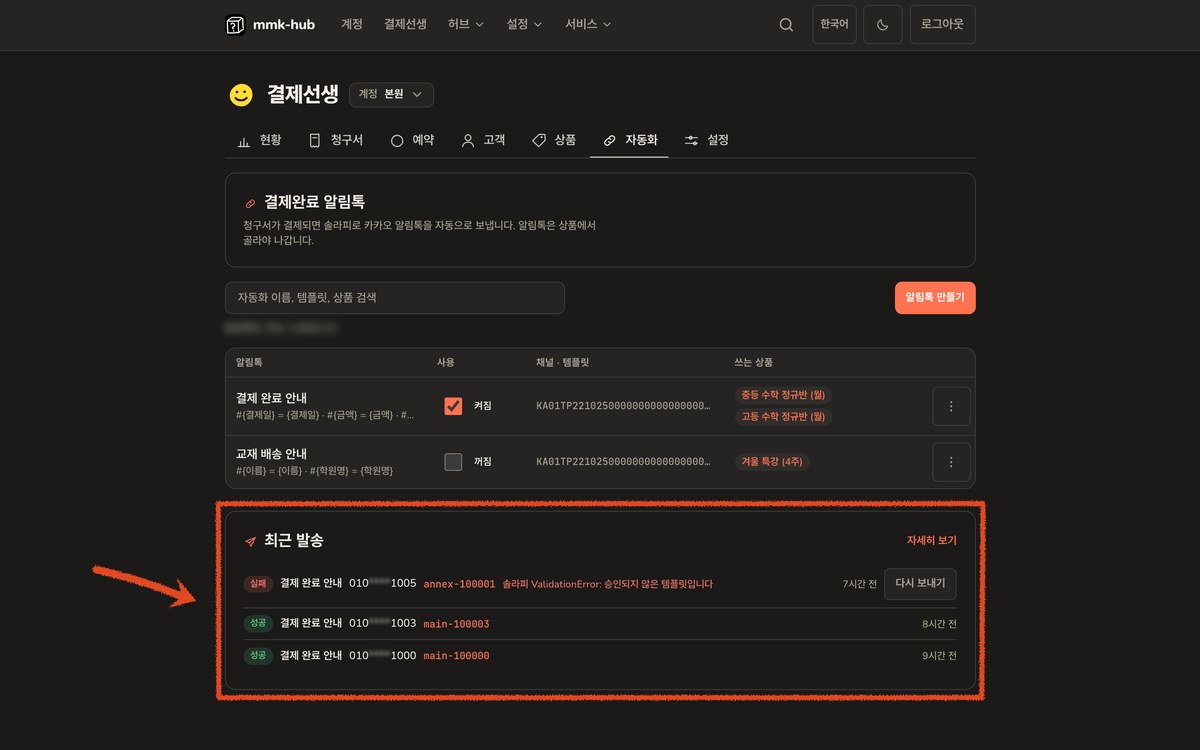
Task: Click the template ID in 결제 완료 안내 row
Action: click(x=624, y=406)
